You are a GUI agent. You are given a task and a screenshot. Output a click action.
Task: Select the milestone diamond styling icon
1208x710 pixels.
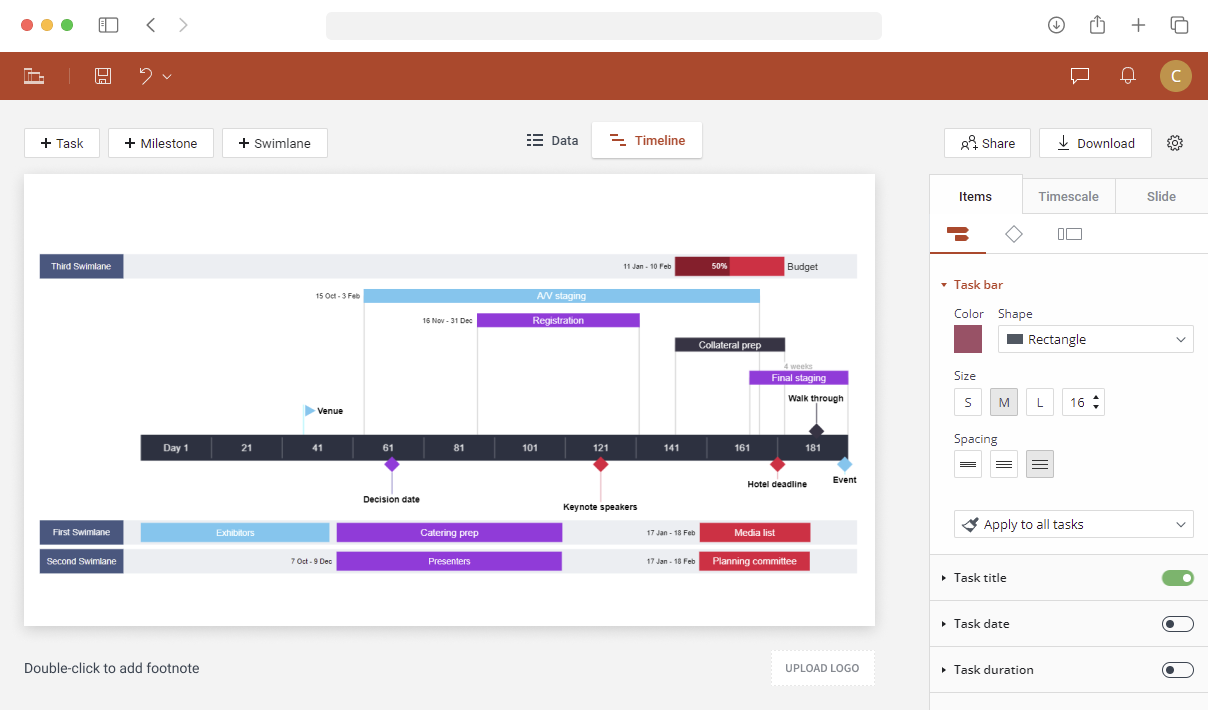(x=1014, y=234)
